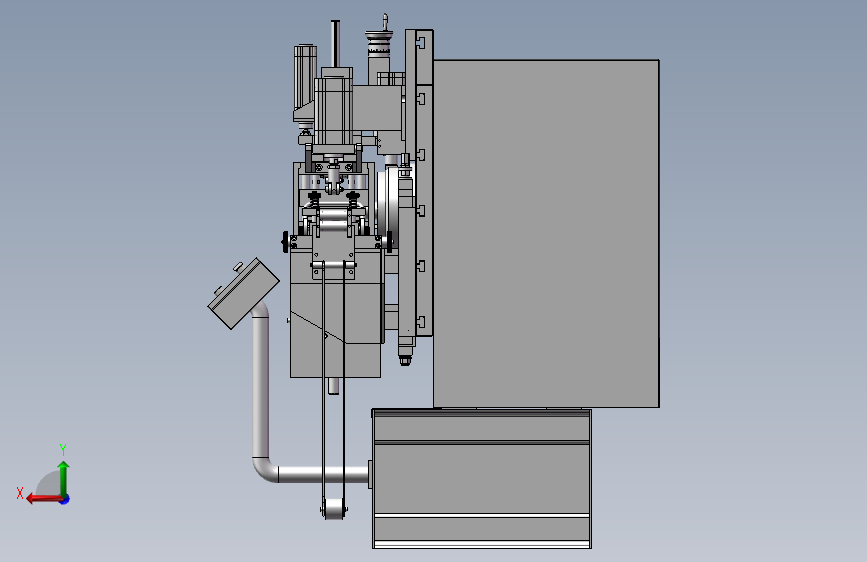Select the tilted box atop the vertical pipe

coord(243,293)
